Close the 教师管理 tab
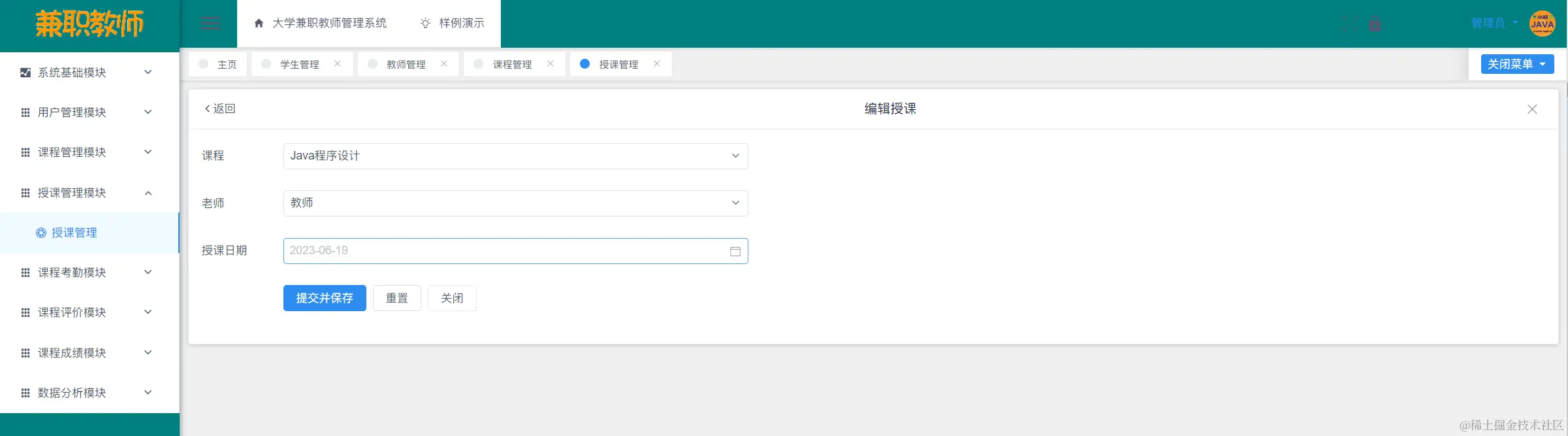1568x436 pixels. [444, 63]
